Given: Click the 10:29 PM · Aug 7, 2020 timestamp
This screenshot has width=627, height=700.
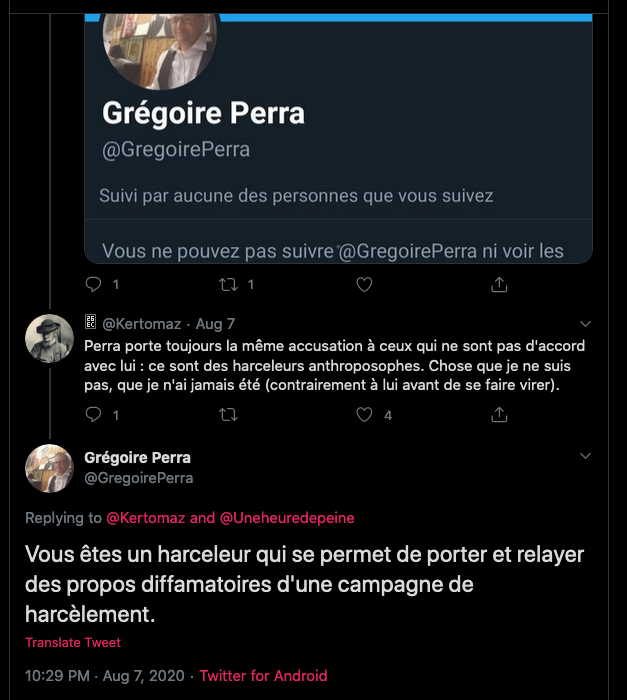Looking at the screenshot, I should 107,676.
